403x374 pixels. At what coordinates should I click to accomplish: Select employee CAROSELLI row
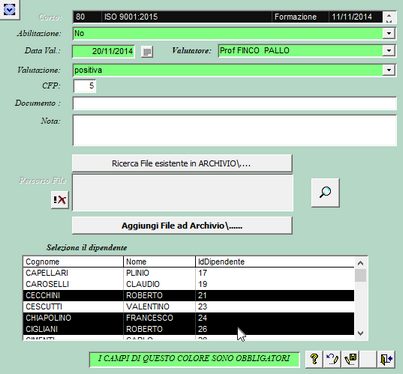point(188,284)
